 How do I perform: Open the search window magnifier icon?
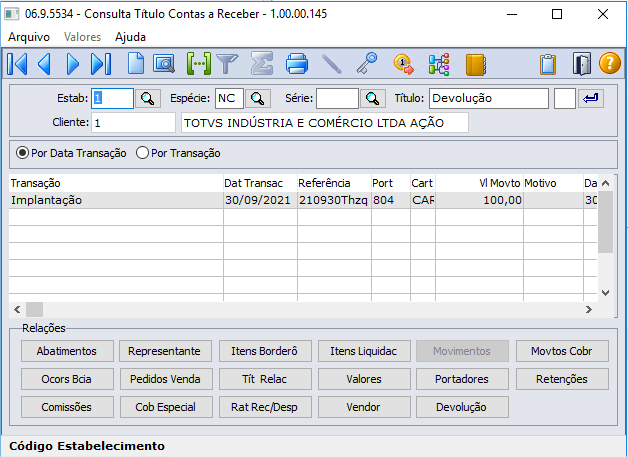click(164, 64)
